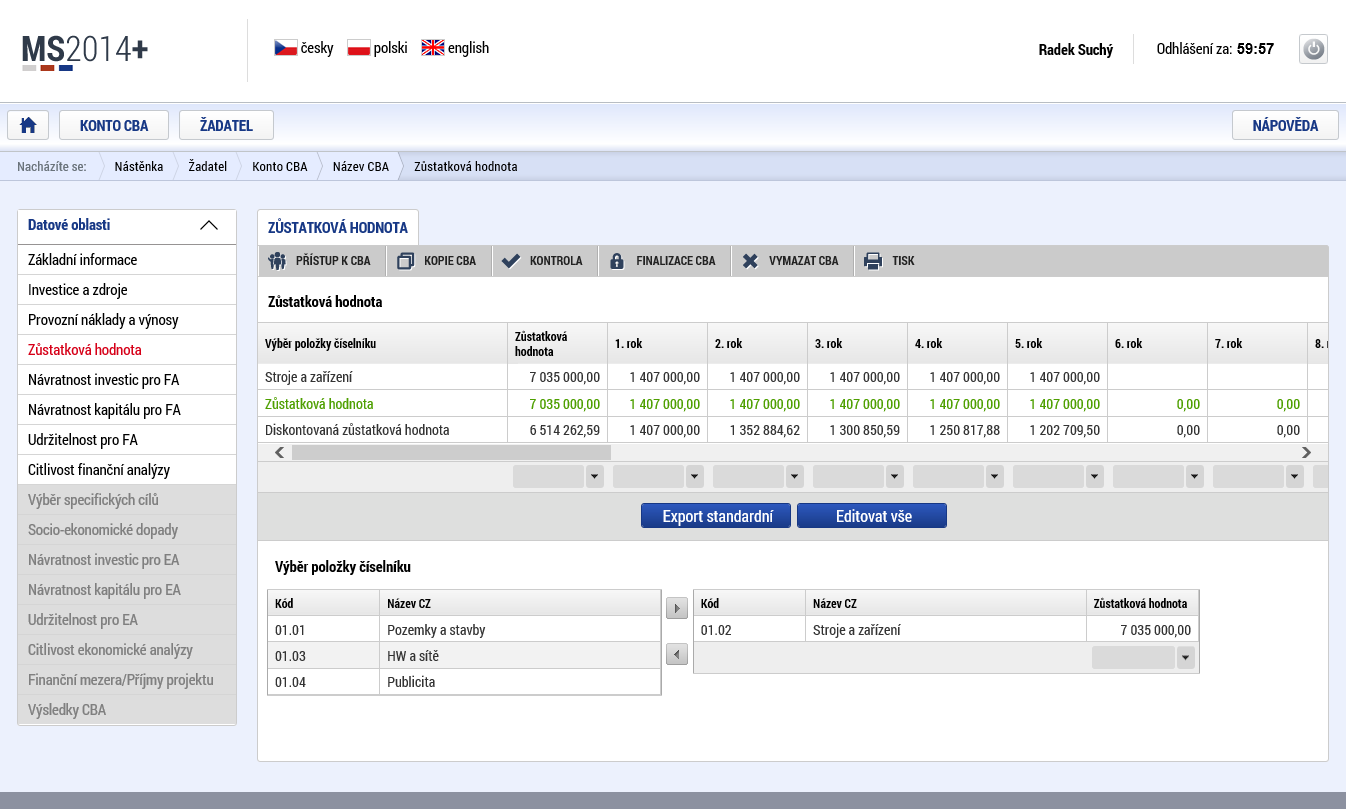Select the English flag language
Viewport: 1346px width, 809px height.
pos(433,48)
